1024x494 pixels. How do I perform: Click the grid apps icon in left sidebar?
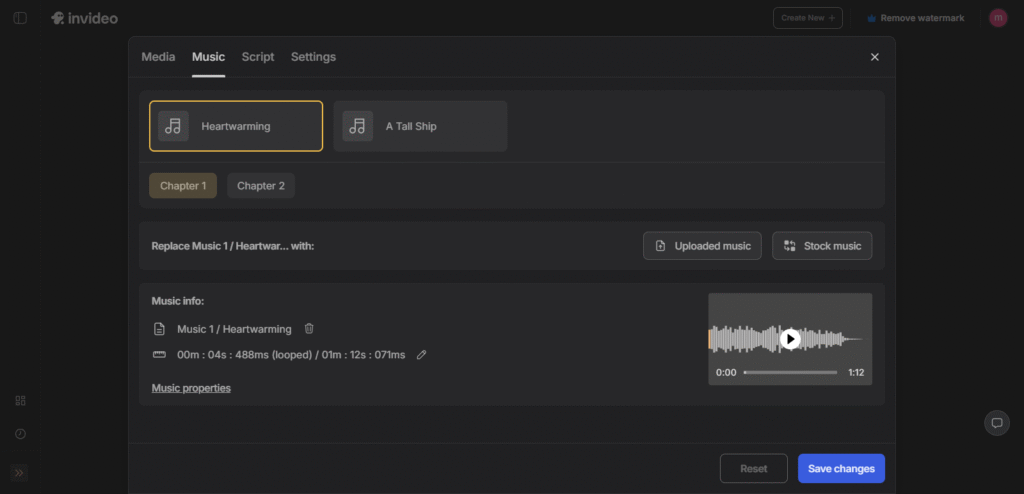tap(20, 401)
